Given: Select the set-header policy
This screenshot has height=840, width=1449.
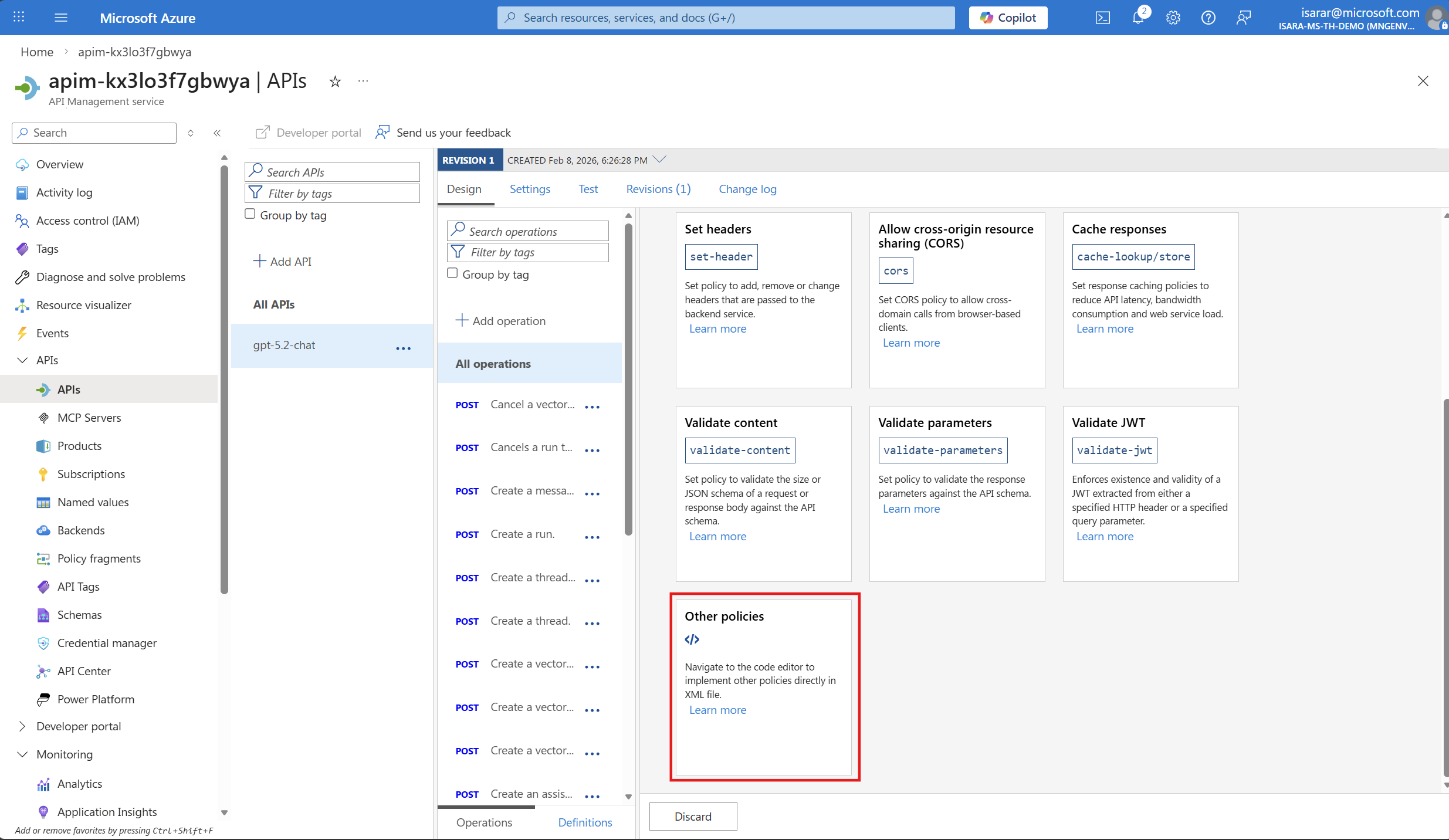Looking at the screenshot, I should [x=721, y=257].
